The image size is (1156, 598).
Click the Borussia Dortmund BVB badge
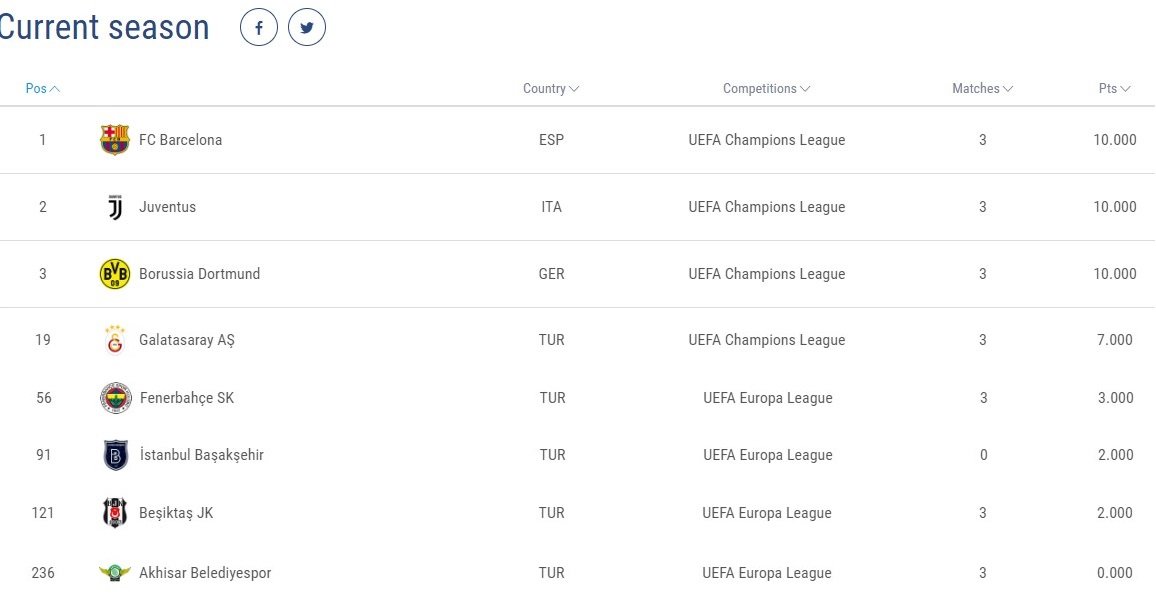tap(114, 274)
